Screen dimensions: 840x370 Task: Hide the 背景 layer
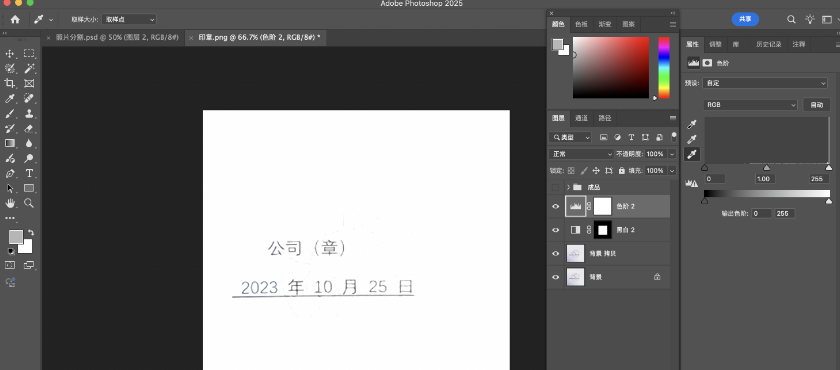tap(556, 277)
